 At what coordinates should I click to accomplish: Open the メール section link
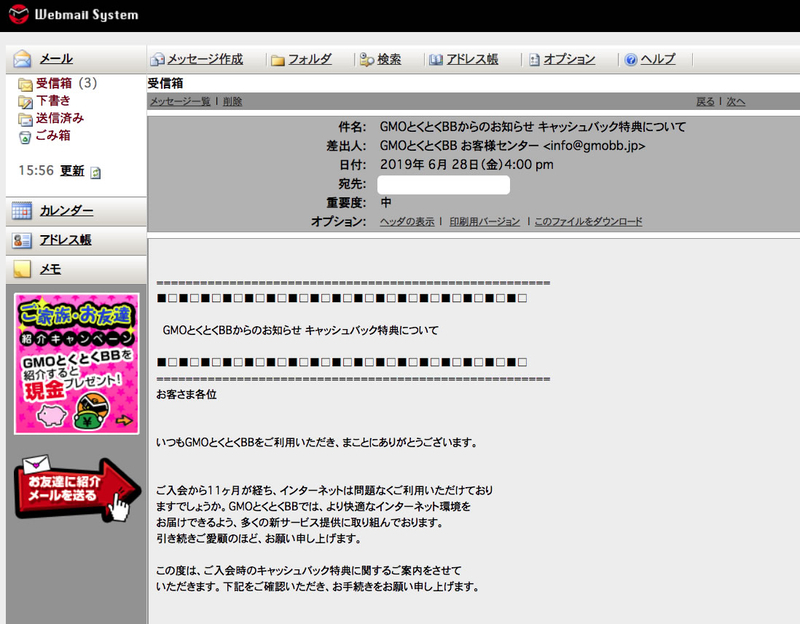(x=56, y=59)
